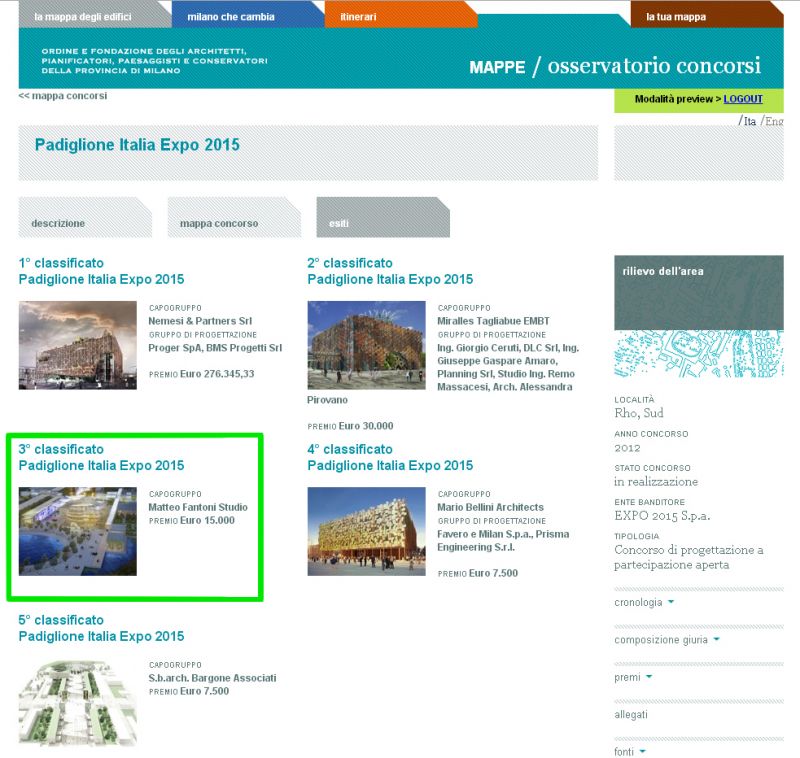Open the 'descrizione' section tab
Viewport: 800px width, 758px height.
tap(58, 223)
